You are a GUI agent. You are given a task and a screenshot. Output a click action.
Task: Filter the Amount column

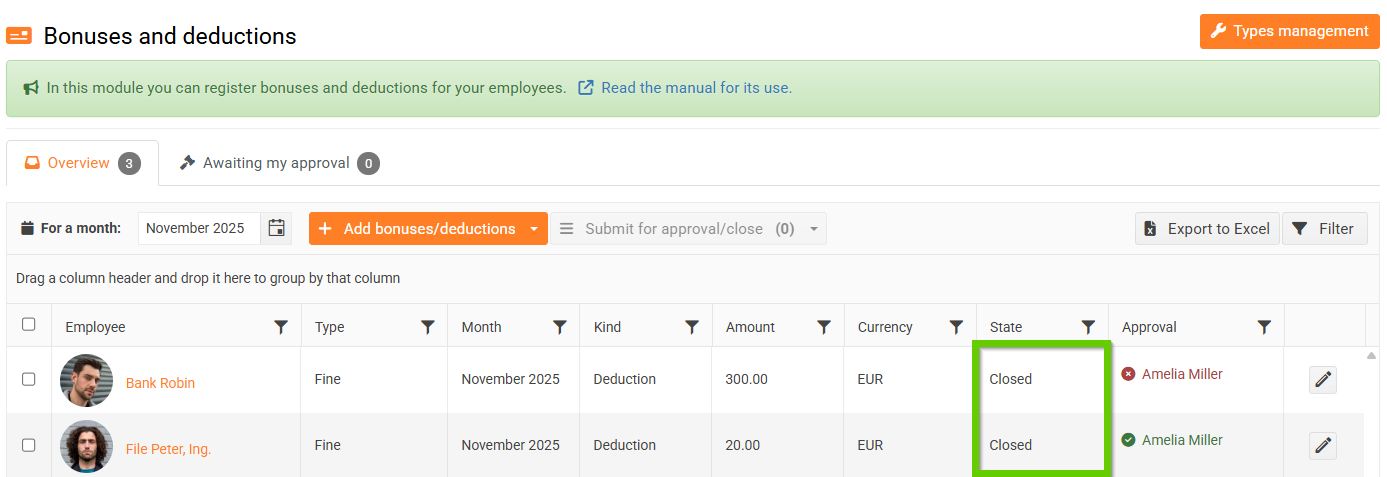824,327
